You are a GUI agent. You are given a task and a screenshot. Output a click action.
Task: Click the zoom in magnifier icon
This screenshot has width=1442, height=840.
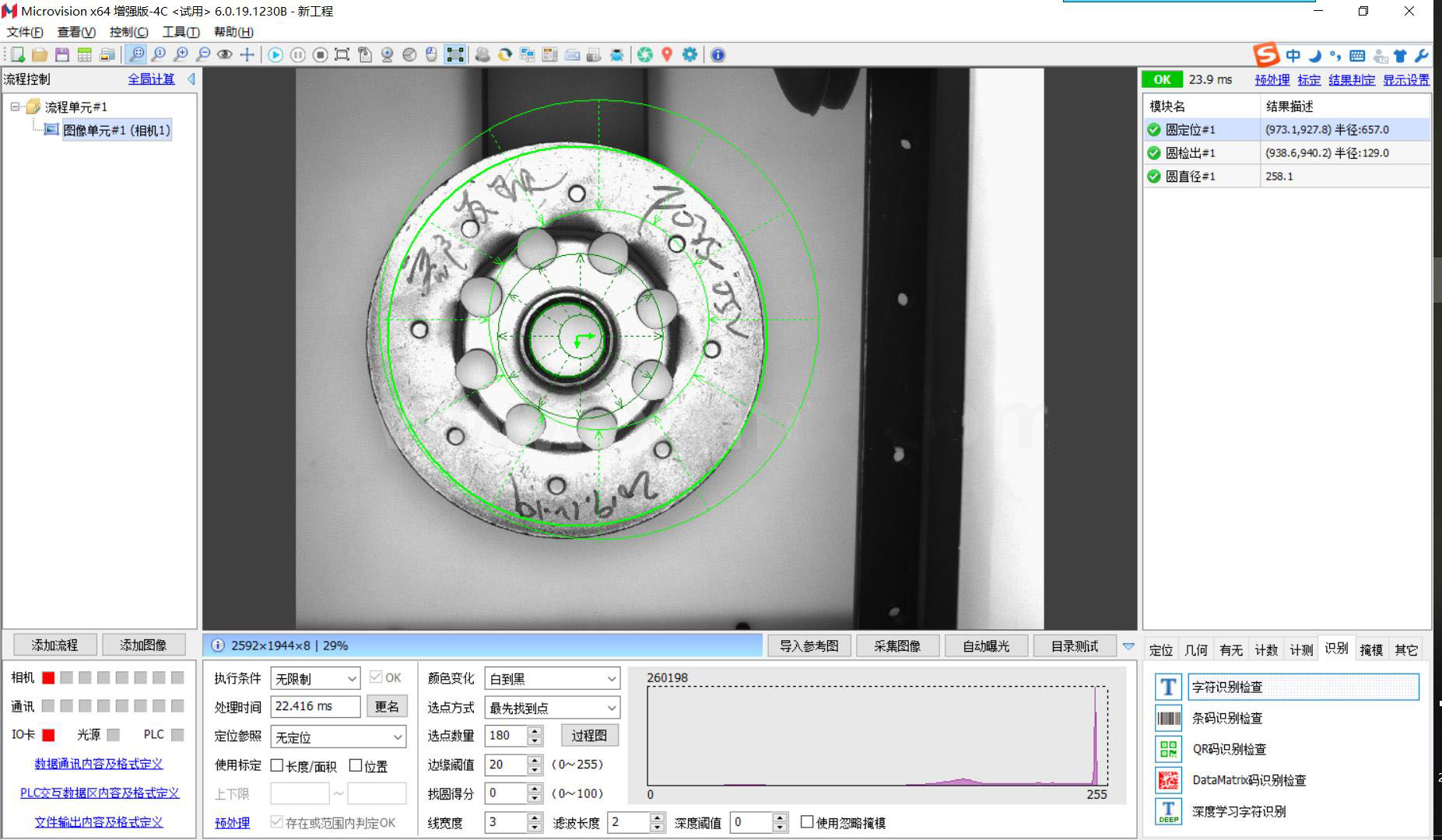pyautogui.click(x=181, y=54)
